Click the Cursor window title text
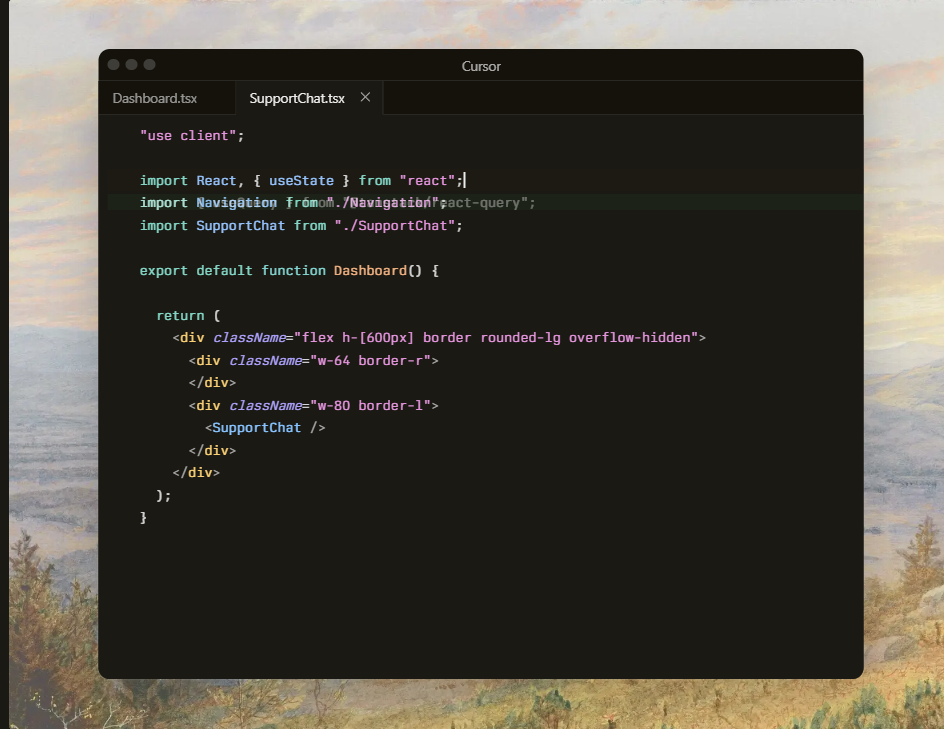The image size is (944, 729). coord(481,66)
